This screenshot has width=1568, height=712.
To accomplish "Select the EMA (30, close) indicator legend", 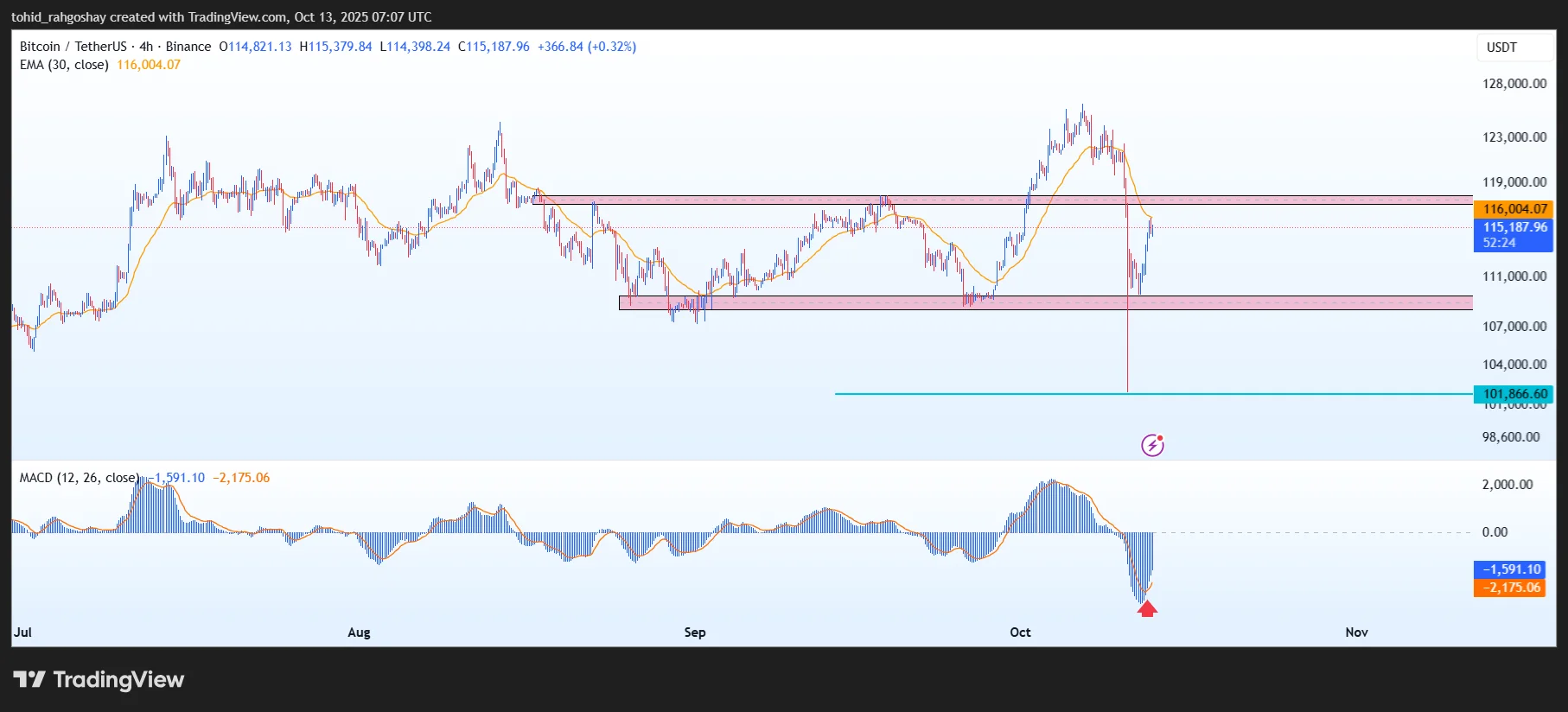I will 64,65.
